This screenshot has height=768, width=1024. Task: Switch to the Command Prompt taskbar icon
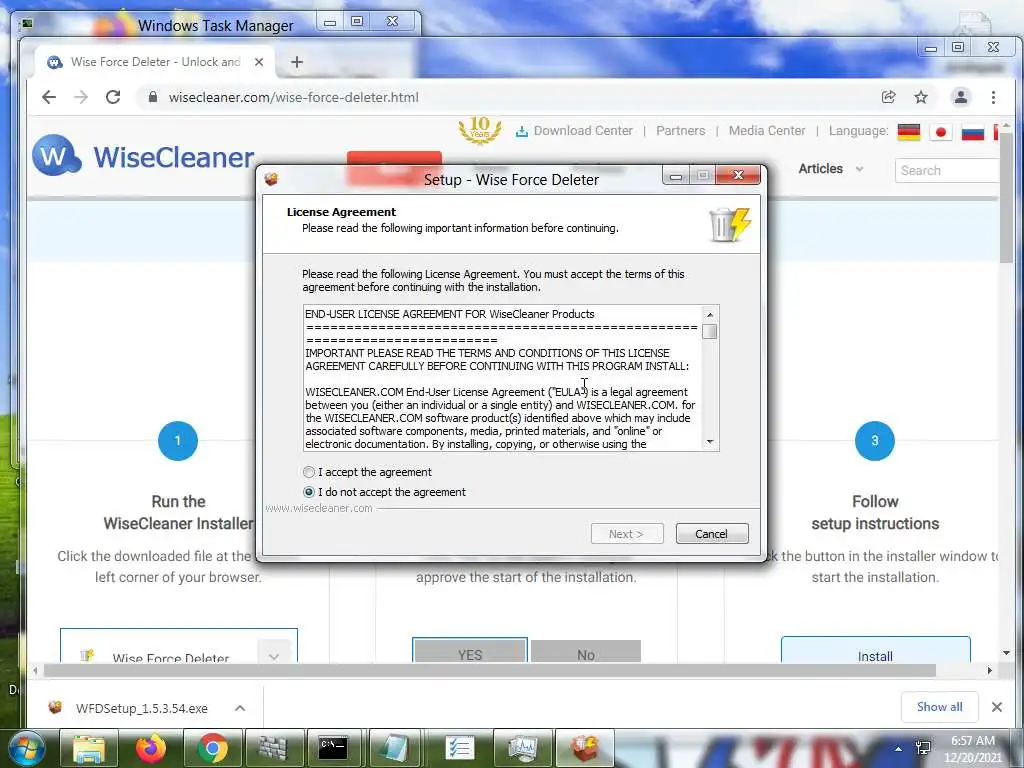point(333,748)
